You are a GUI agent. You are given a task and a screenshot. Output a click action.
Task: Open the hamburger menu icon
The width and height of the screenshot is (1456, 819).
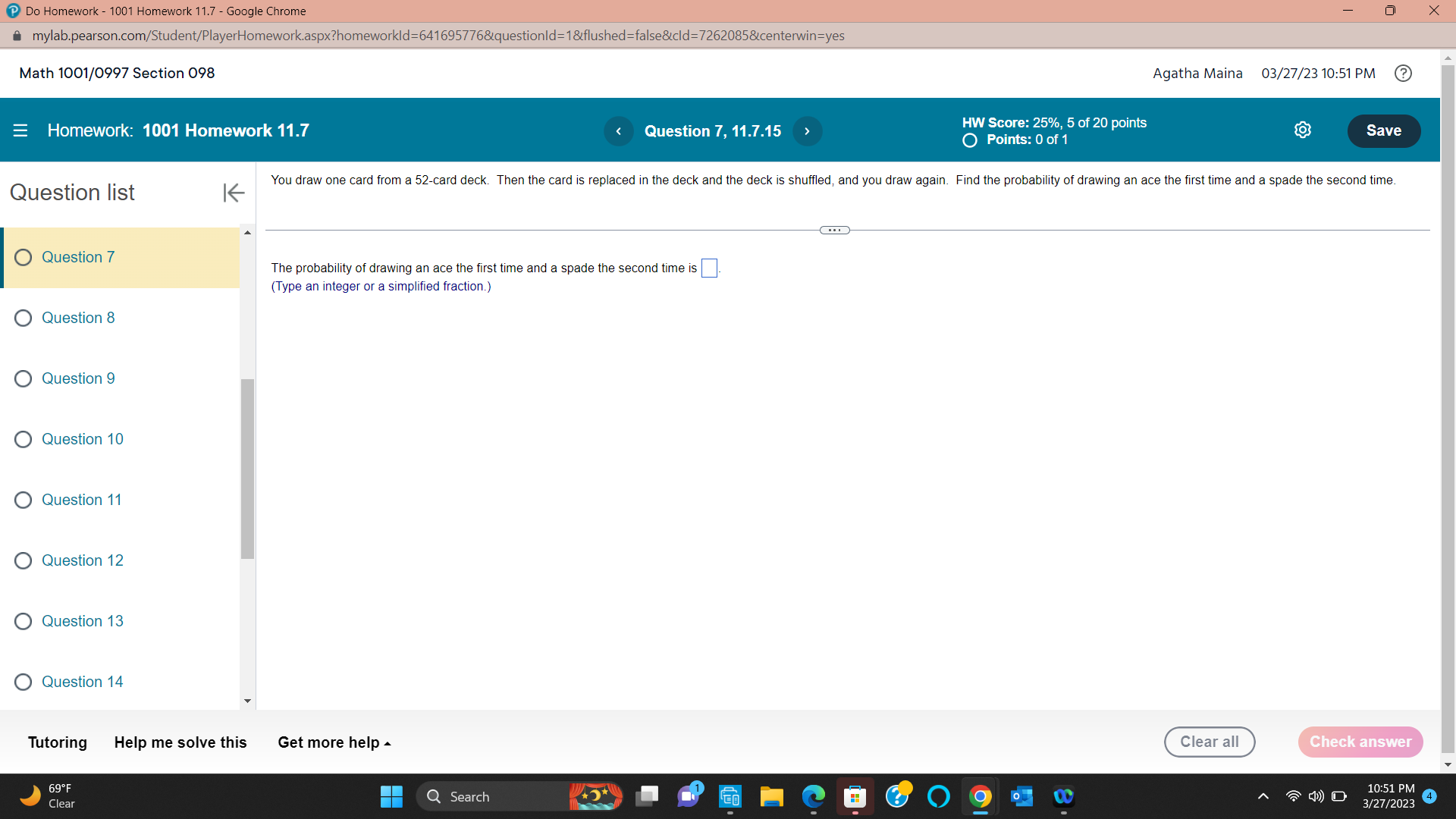pyautogui.click(x=20, y=130)
